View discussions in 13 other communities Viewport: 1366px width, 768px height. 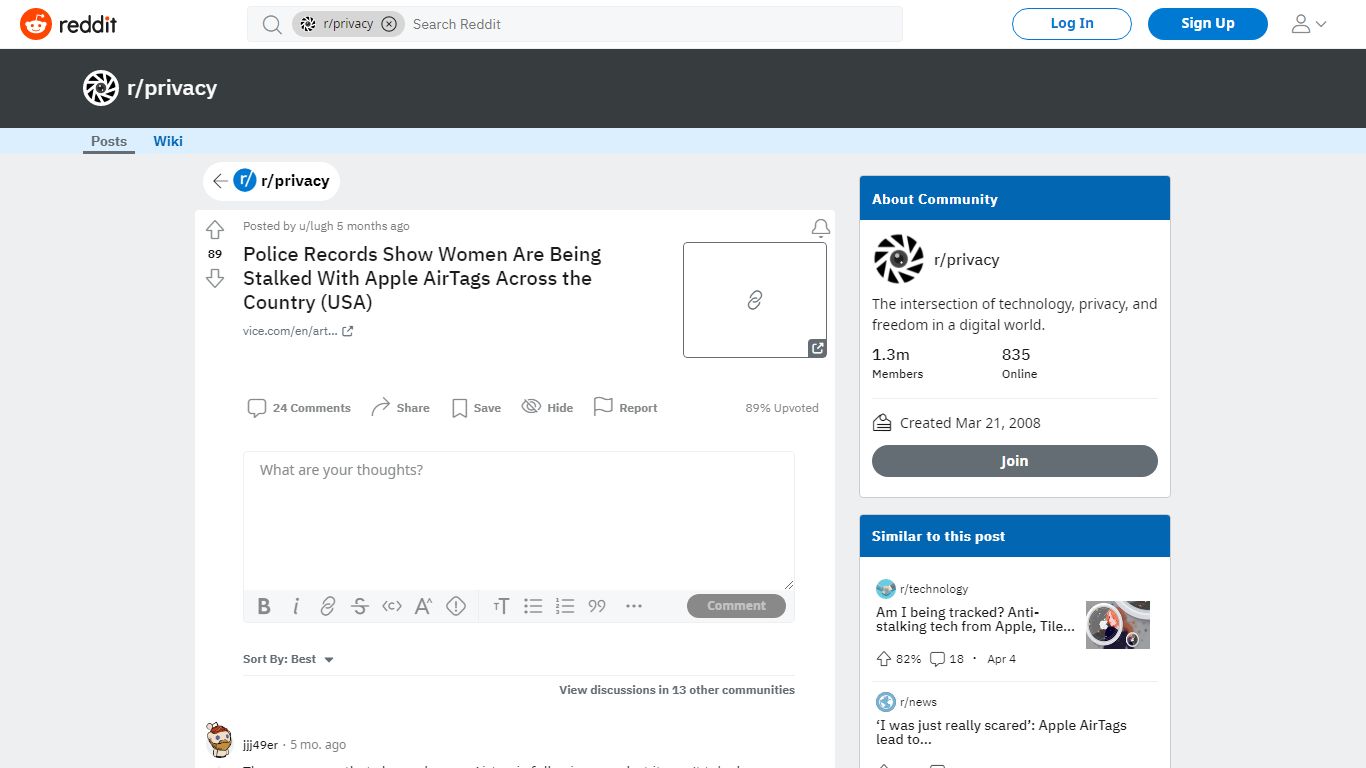click(677, 690)
